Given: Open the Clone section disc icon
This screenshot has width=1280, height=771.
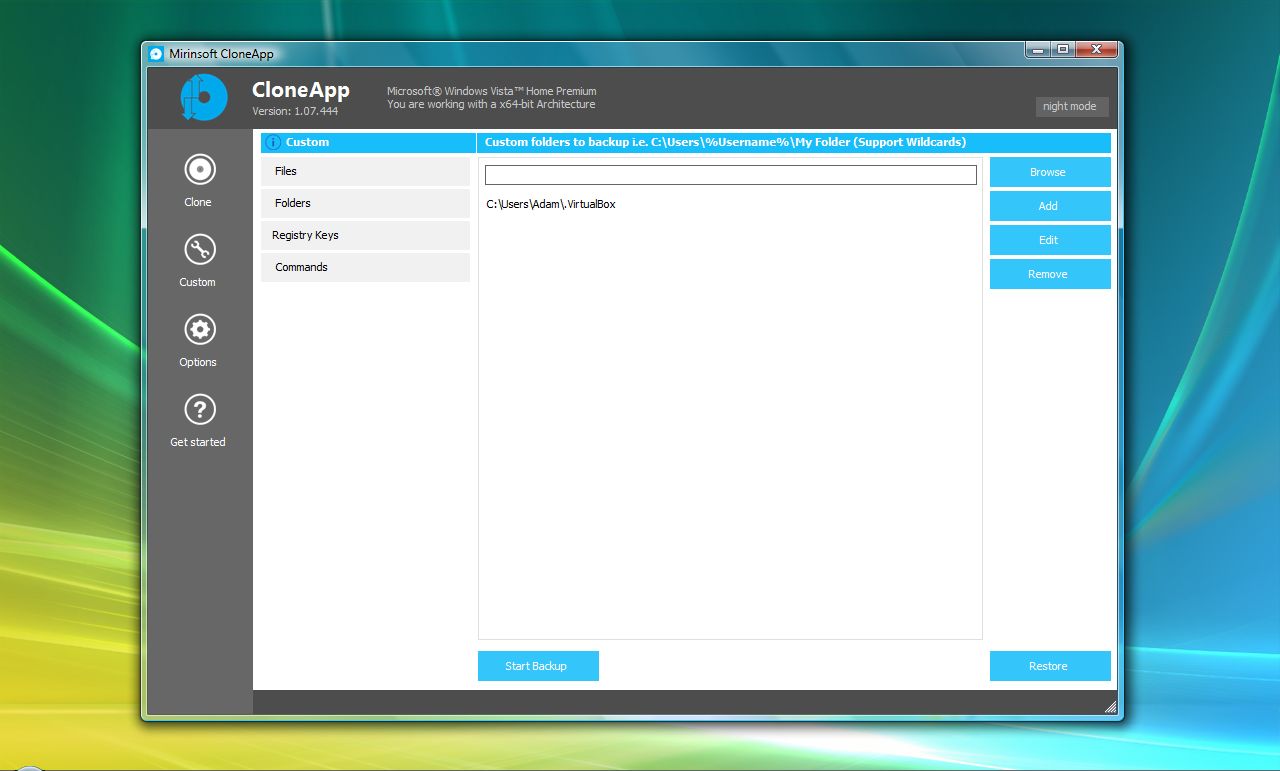Looking at the screenshot, I should click(200, 170).
